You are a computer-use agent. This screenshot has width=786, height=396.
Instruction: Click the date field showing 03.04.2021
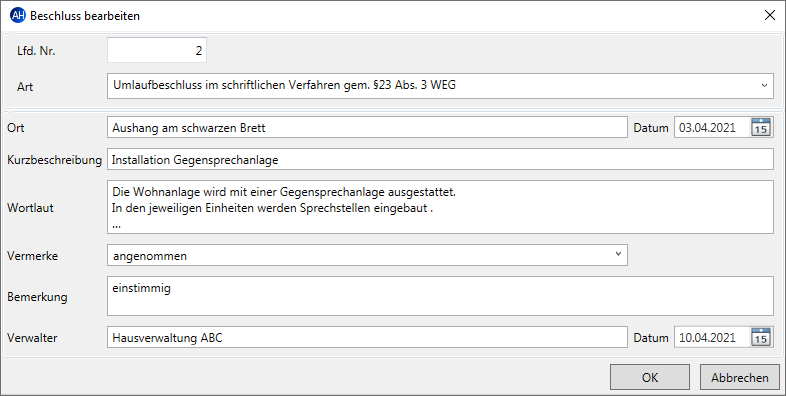click(x=712, y=127)
